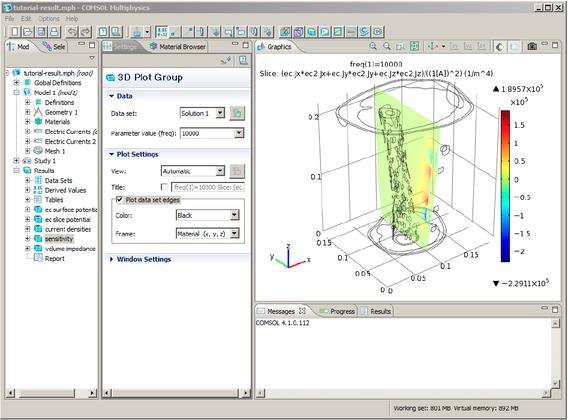568x420 pixels.
Task: Switch to the Model Builder tab
Action: click(19, 47)
